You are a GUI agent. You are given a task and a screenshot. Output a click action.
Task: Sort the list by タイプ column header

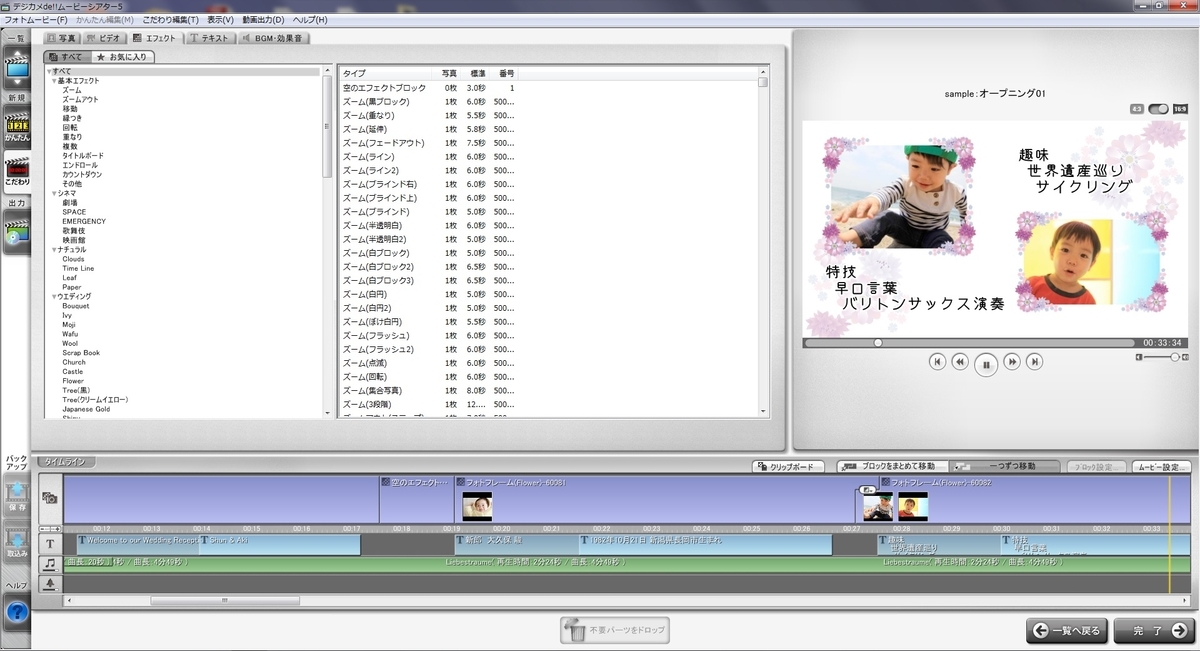click(388, 74)
